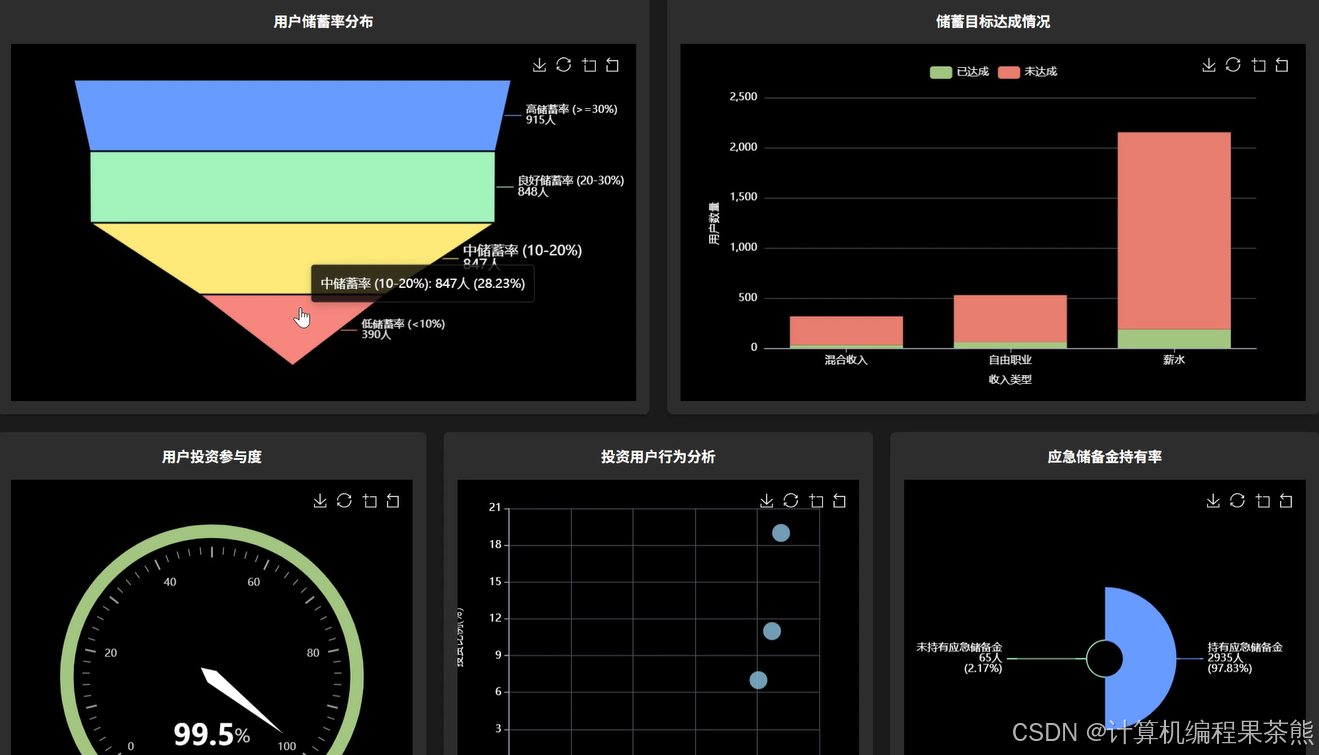1319x755 pixels.
Task: Click the 2,500 y-axis value
Action: (743, 97)
